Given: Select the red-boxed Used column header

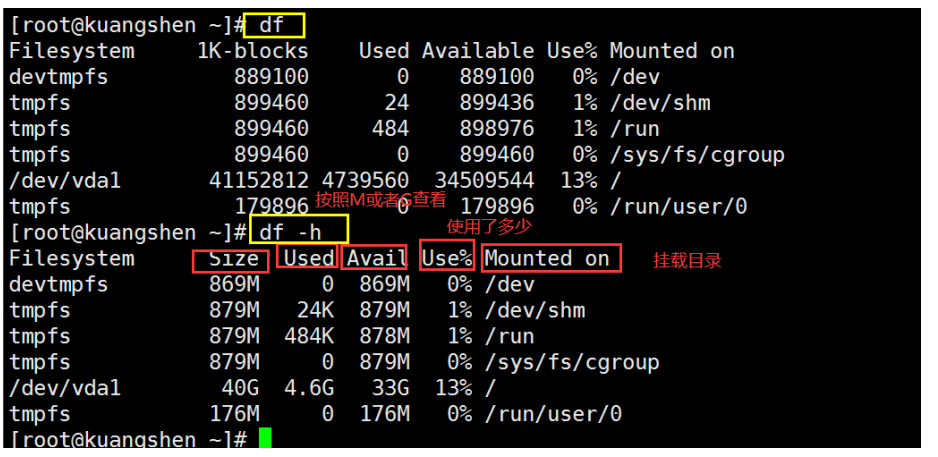Looking at the screenshot, I should pos(307,258).
